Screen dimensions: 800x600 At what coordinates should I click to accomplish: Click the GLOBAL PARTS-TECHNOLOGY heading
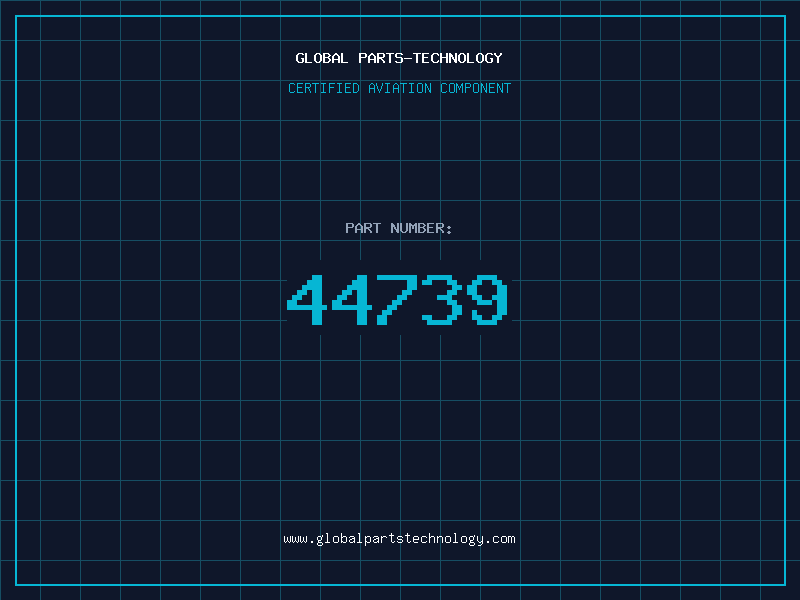click(x=399, y=58)
